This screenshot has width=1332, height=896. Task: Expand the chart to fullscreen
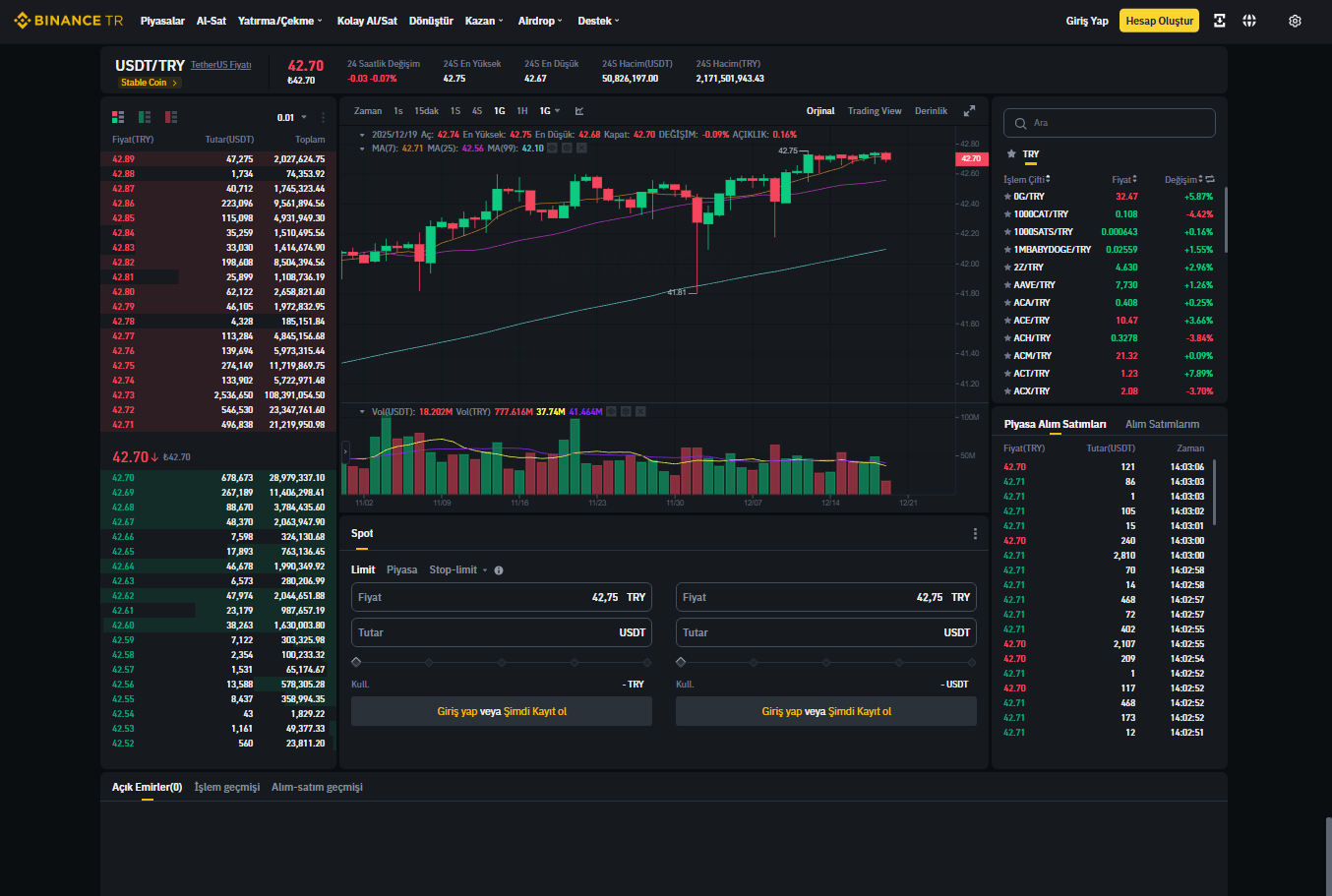click(x=969, y=111)
